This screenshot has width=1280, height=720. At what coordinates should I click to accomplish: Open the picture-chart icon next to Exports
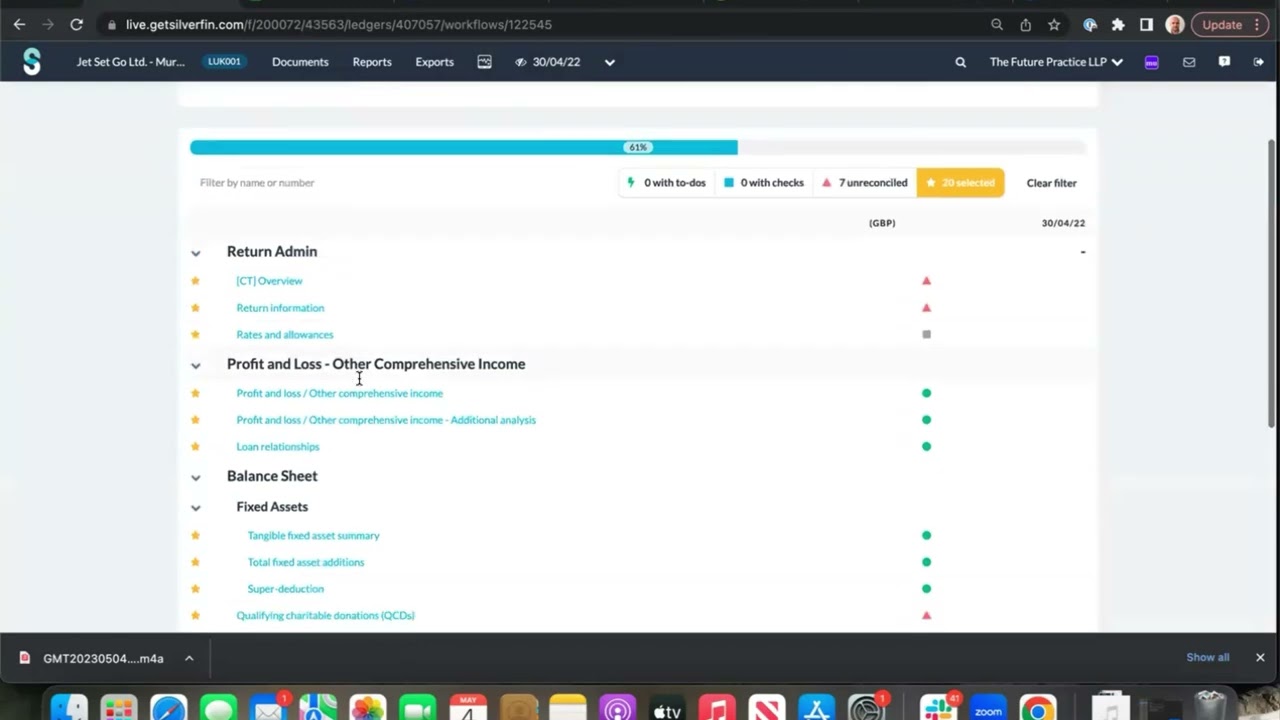coord(484,62)
